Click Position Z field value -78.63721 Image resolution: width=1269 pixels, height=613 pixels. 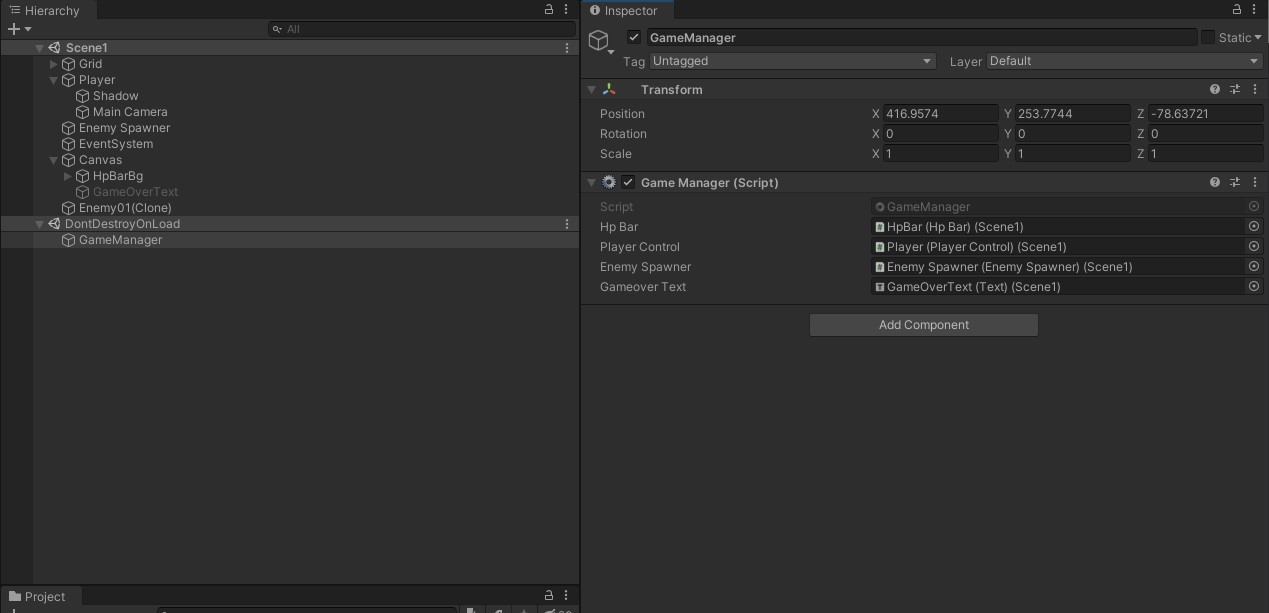(x=1206, y=114)
